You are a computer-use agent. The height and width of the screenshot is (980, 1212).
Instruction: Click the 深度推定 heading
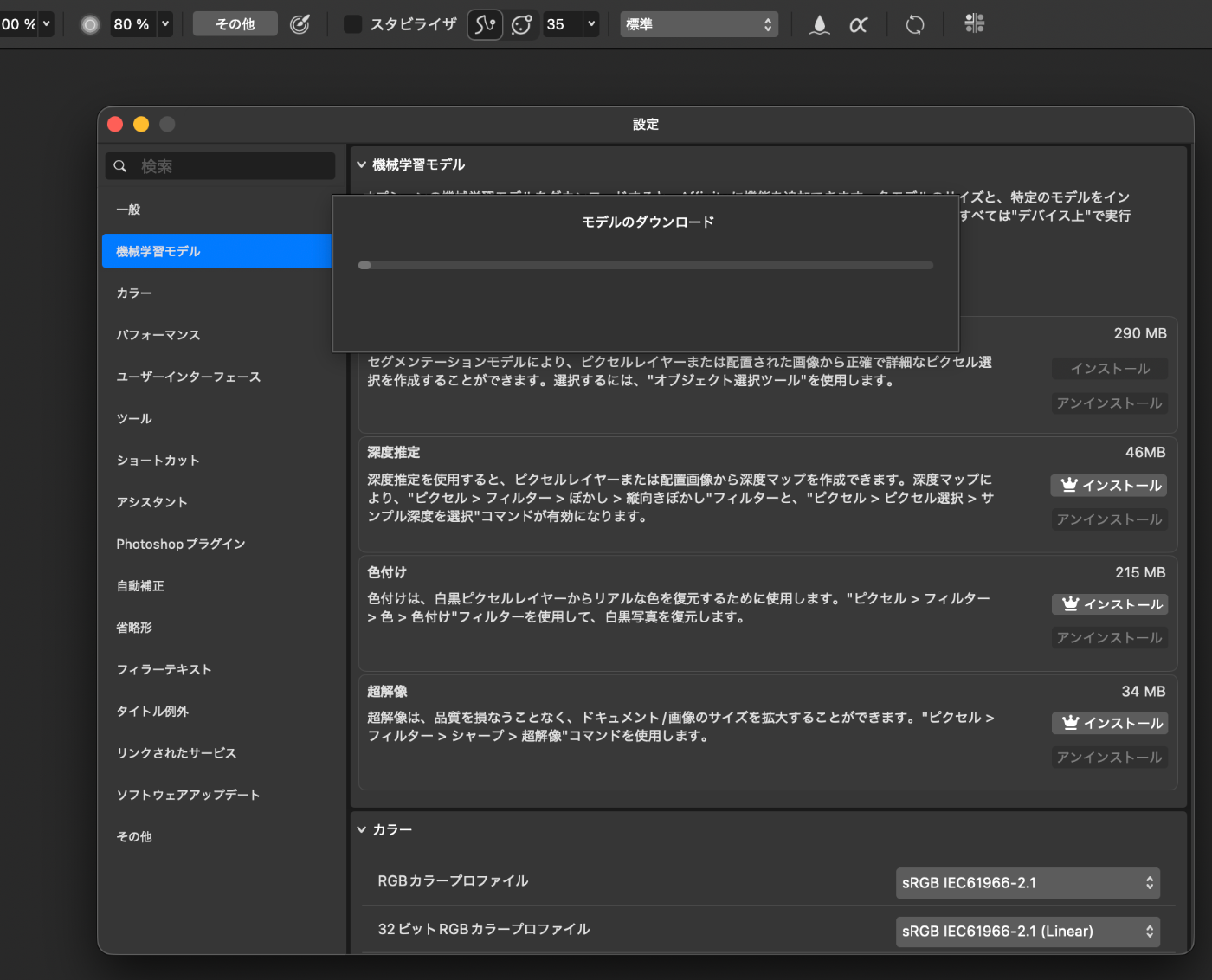(394, 453)
